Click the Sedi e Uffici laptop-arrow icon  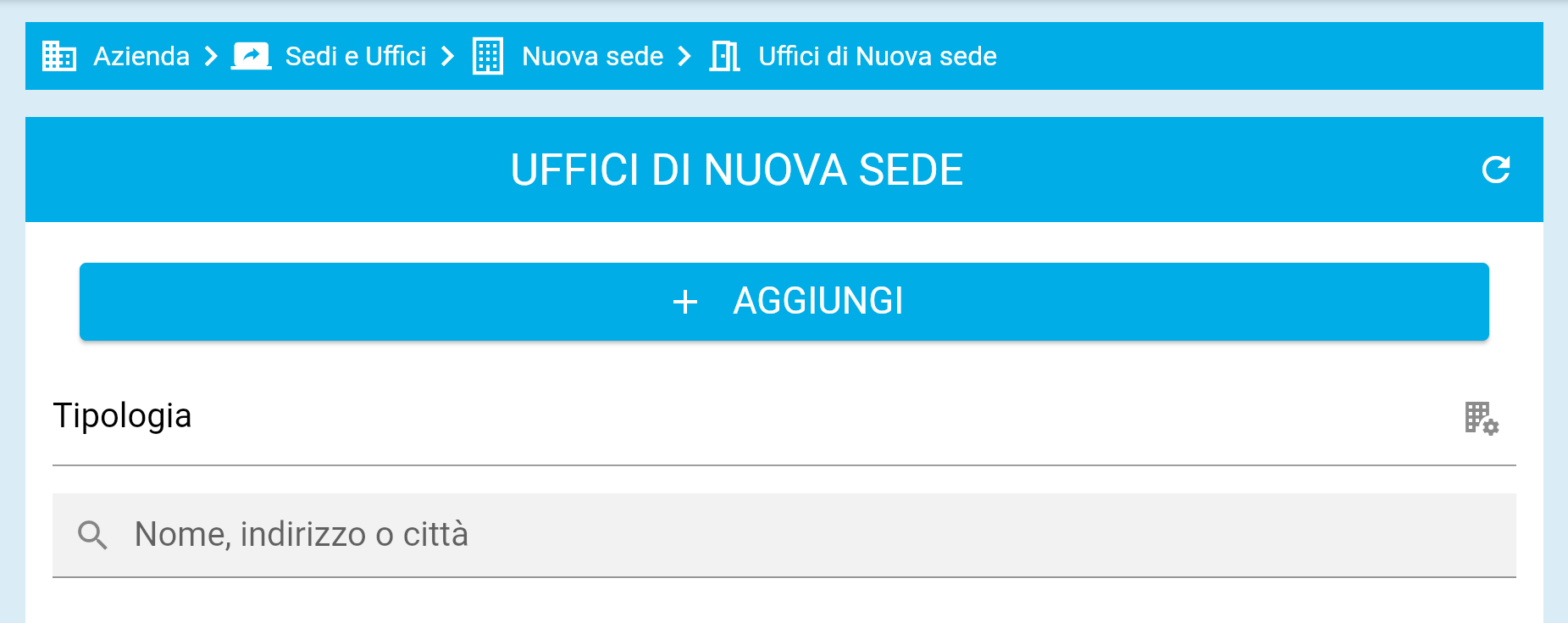pos(252,56)
